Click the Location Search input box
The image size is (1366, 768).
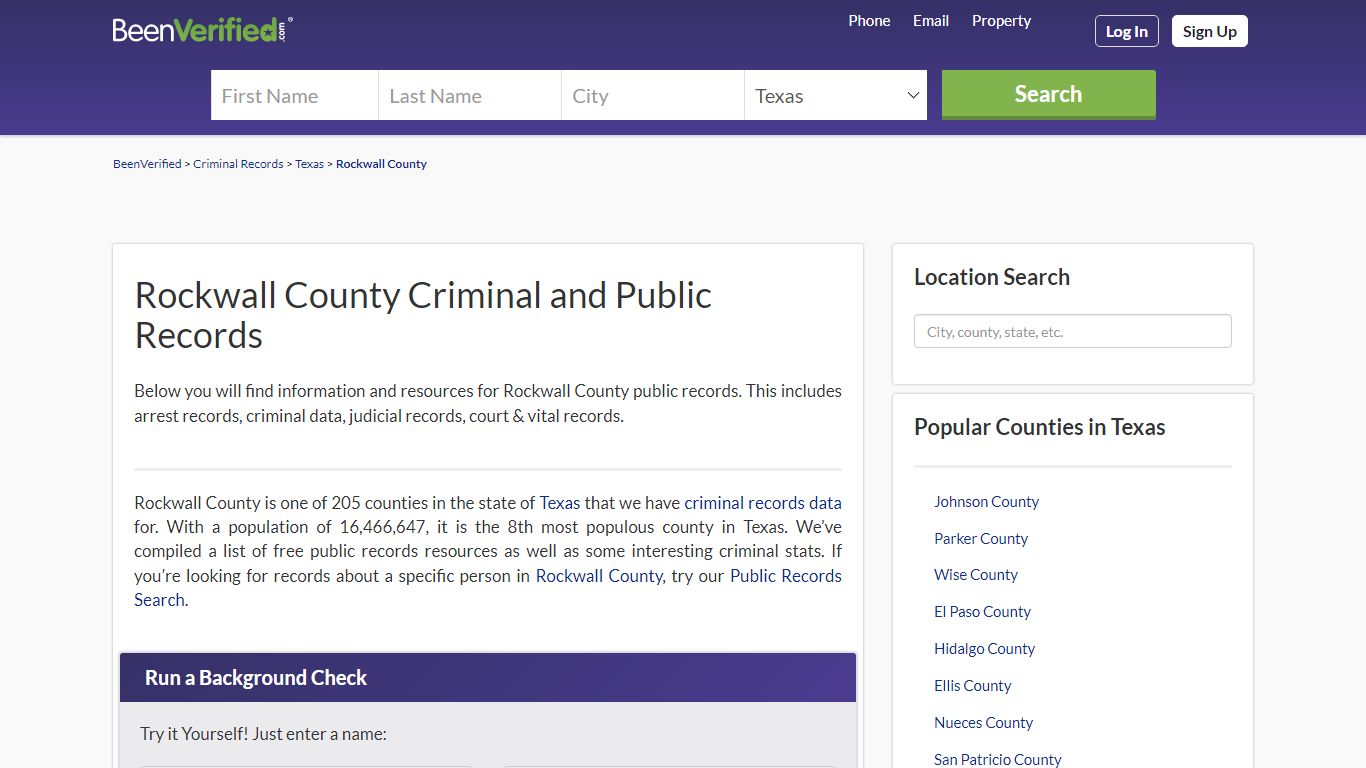pyautogui.click(x=1073, y=332)
